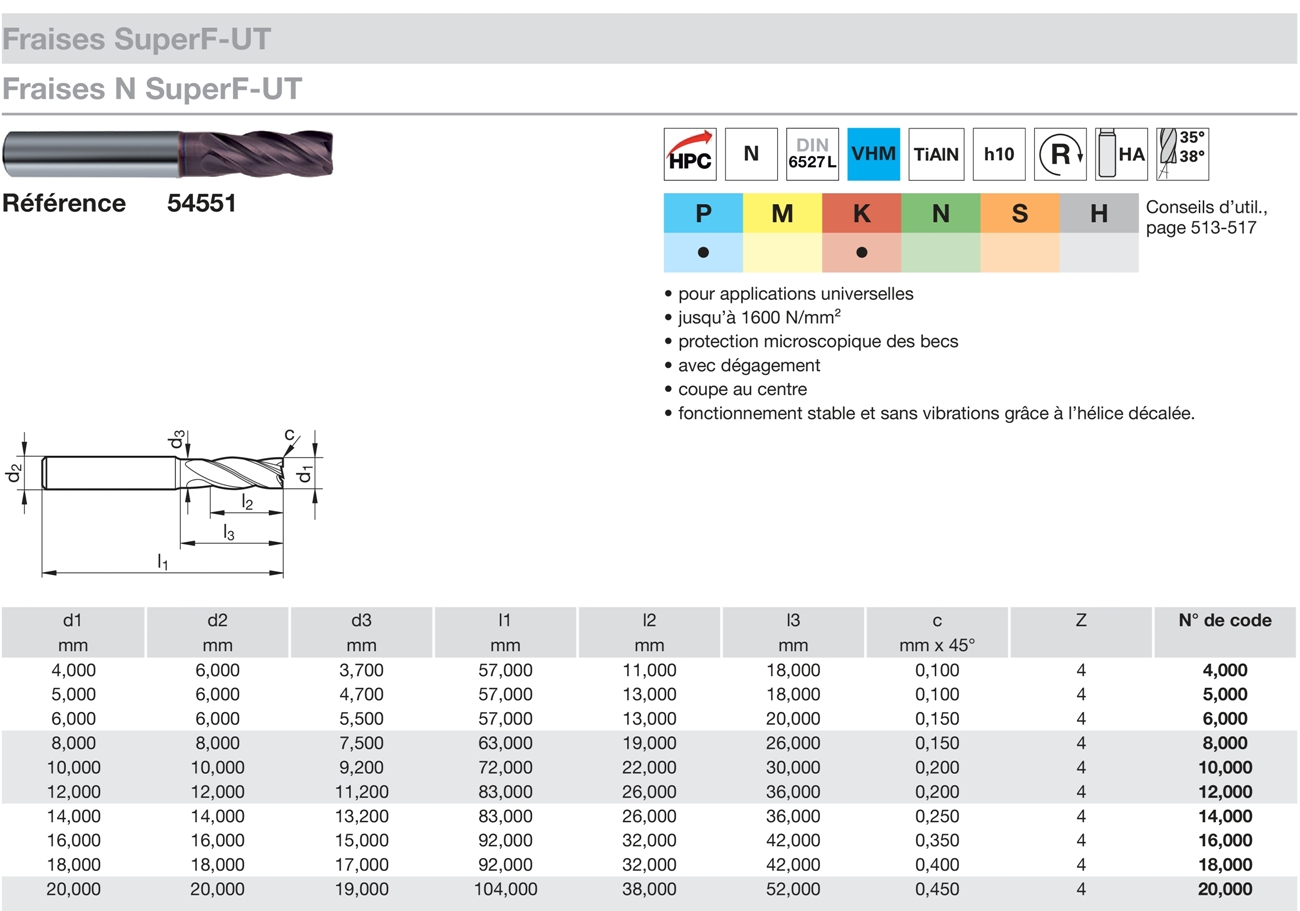Select the 'Fraises N SuperF-UT' subtitle

(152, 90)
